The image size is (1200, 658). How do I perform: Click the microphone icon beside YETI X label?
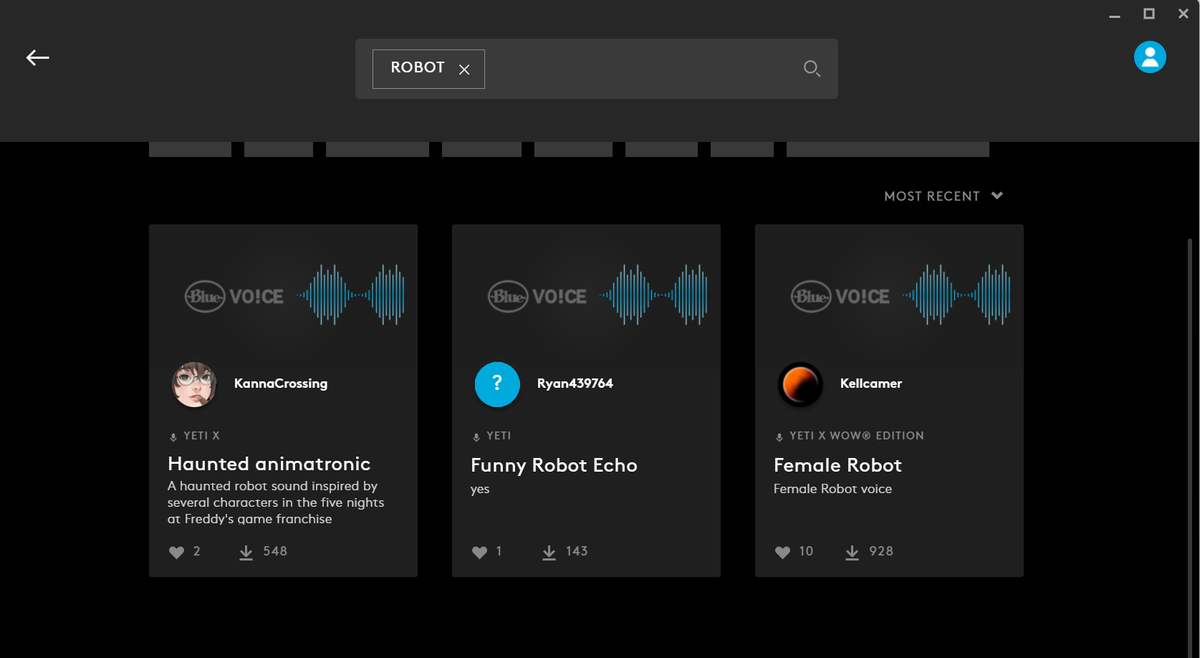[x=173, y=435]
